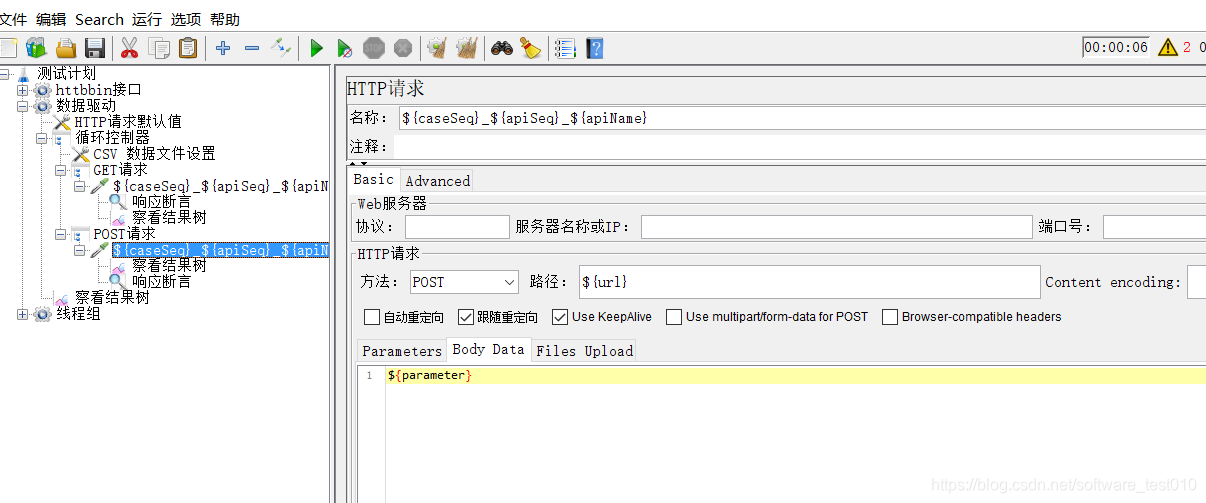
Task: Click the 服务器名称或IP input field
Action: click(x=836, y=227)
